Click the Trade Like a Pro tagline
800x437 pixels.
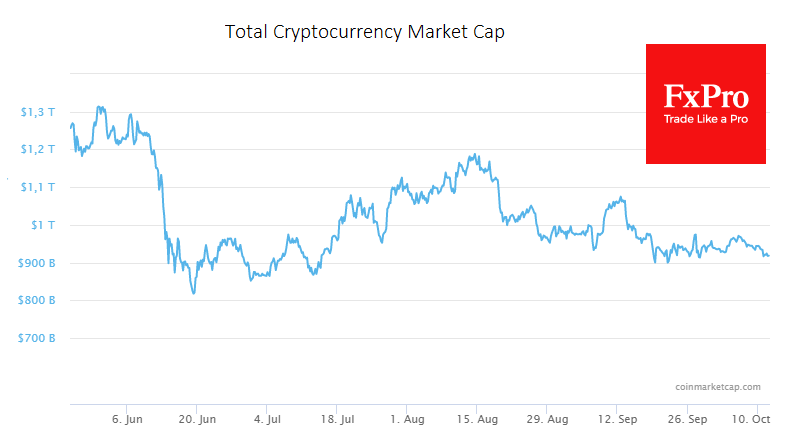[706, 120]
